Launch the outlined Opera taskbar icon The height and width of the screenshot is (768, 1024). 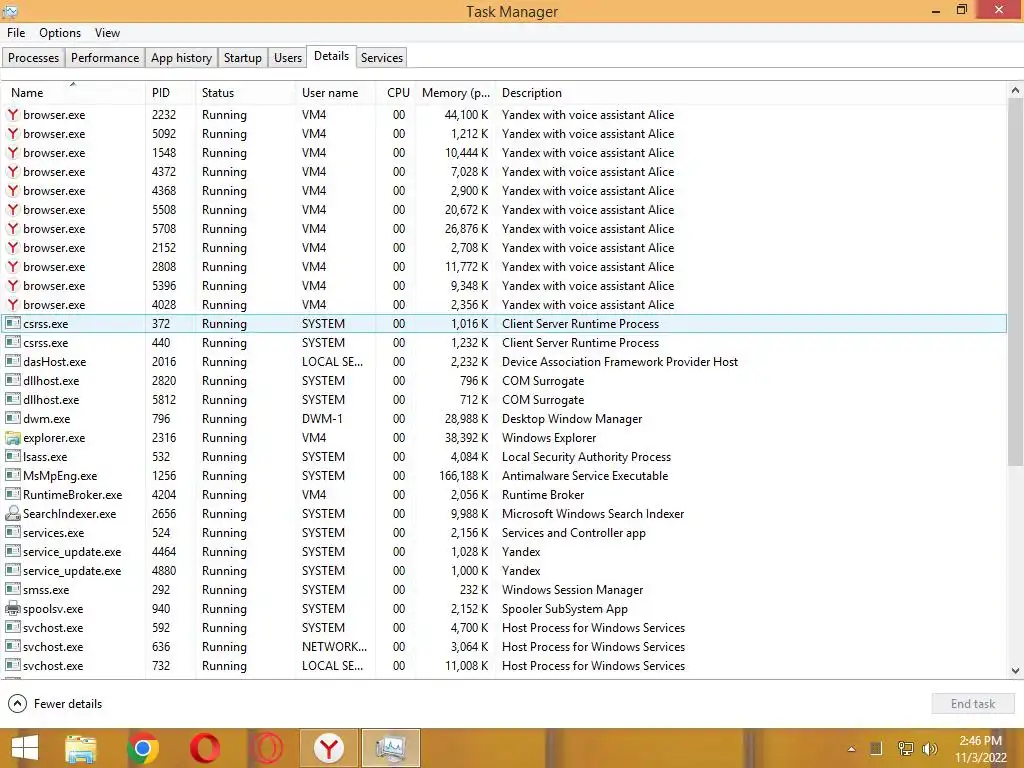267,748
